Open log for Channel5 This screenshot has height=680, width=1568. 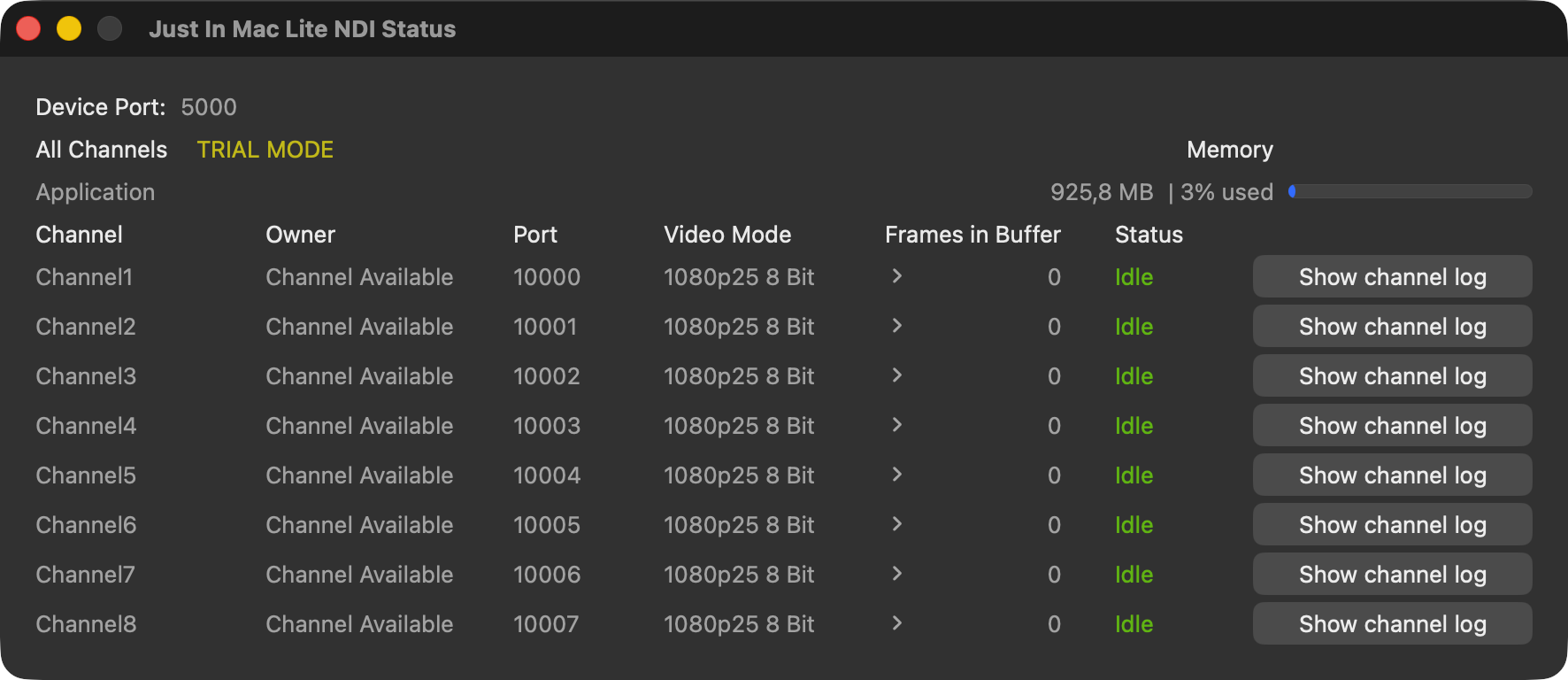[1392, 475]
